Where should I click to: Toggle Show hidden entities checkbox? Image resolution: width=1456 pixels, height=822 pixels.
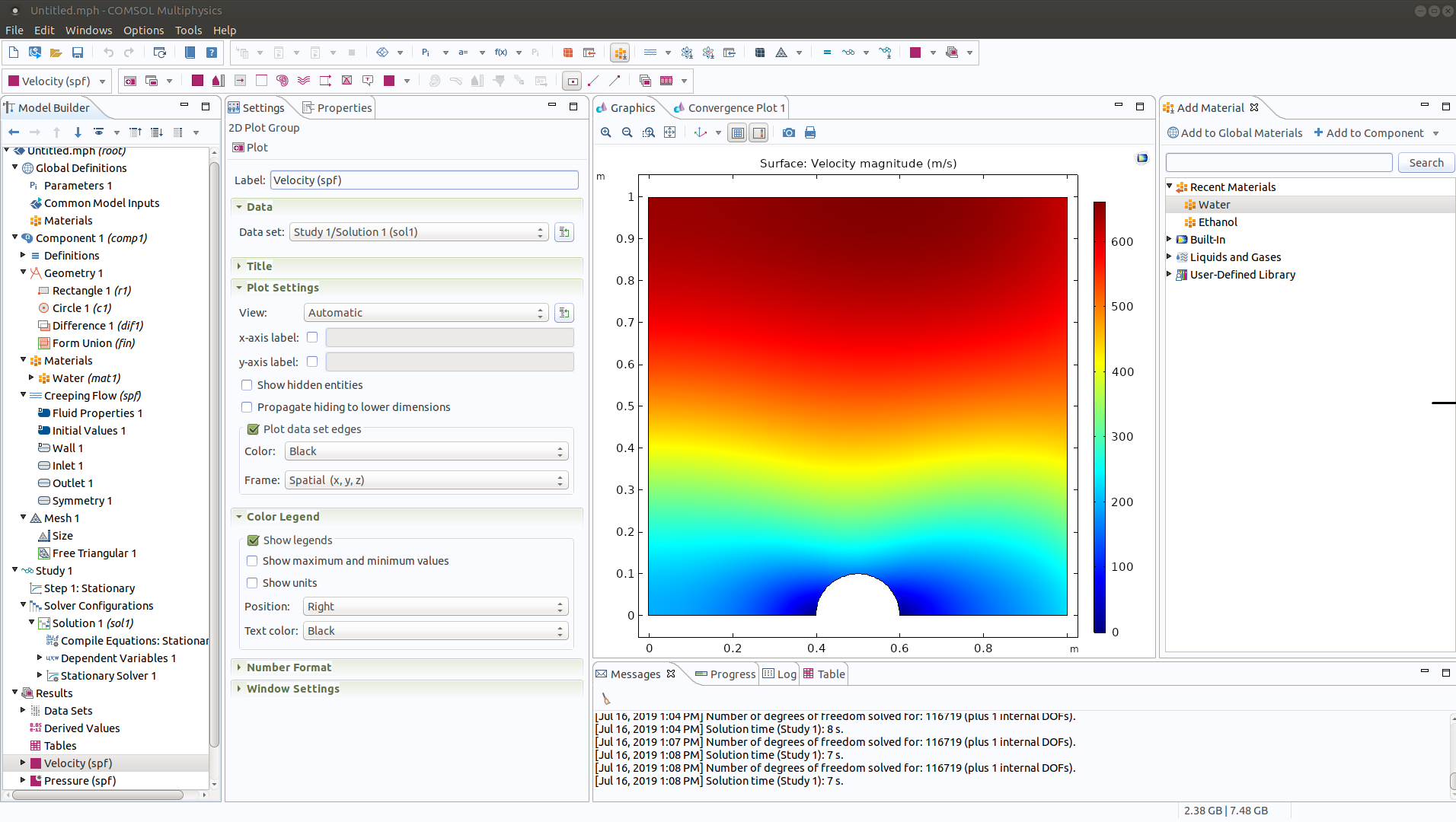click(247, 385)
